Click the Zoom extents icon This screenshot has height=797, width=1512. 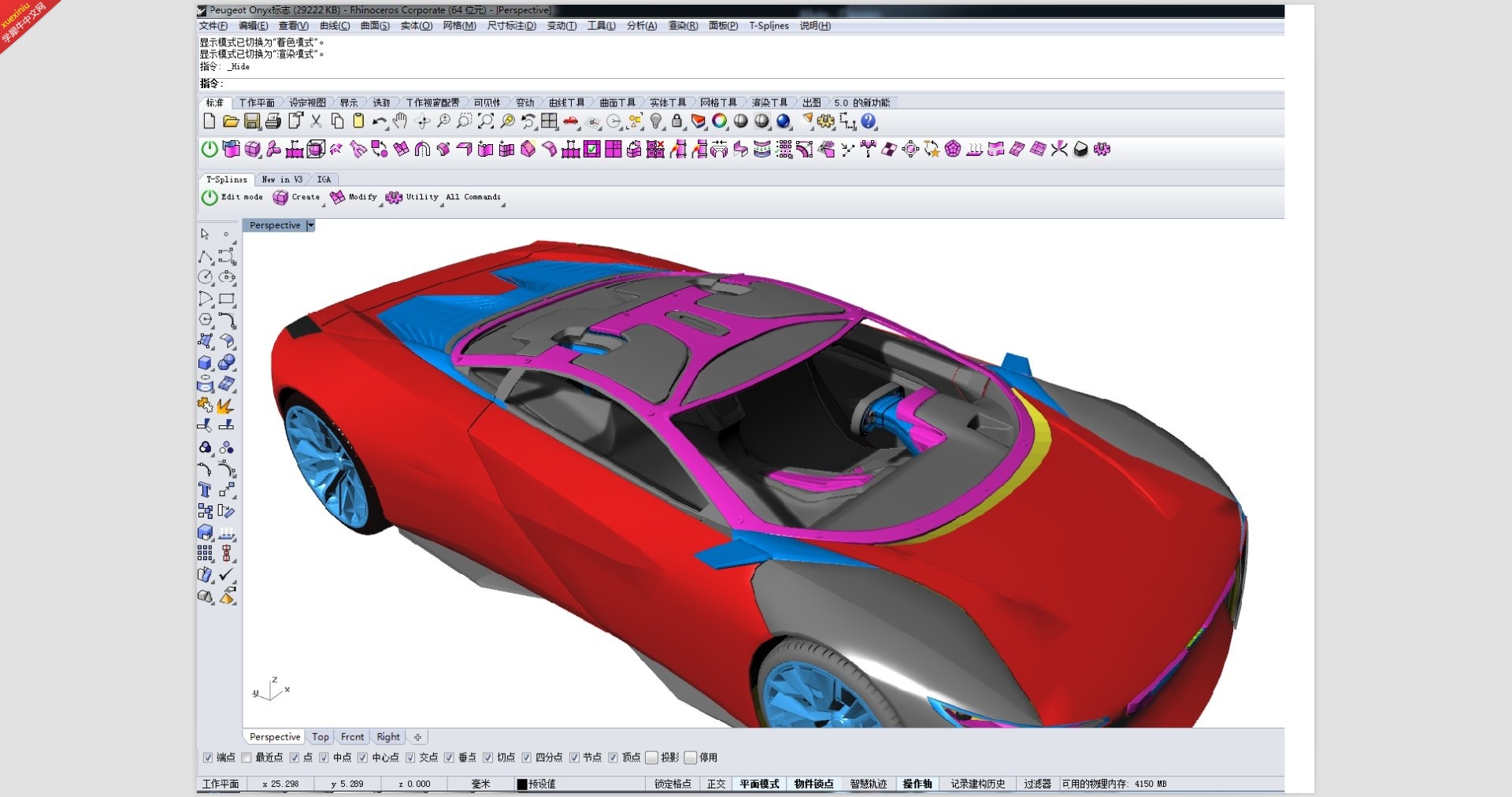tap(486, 121)
